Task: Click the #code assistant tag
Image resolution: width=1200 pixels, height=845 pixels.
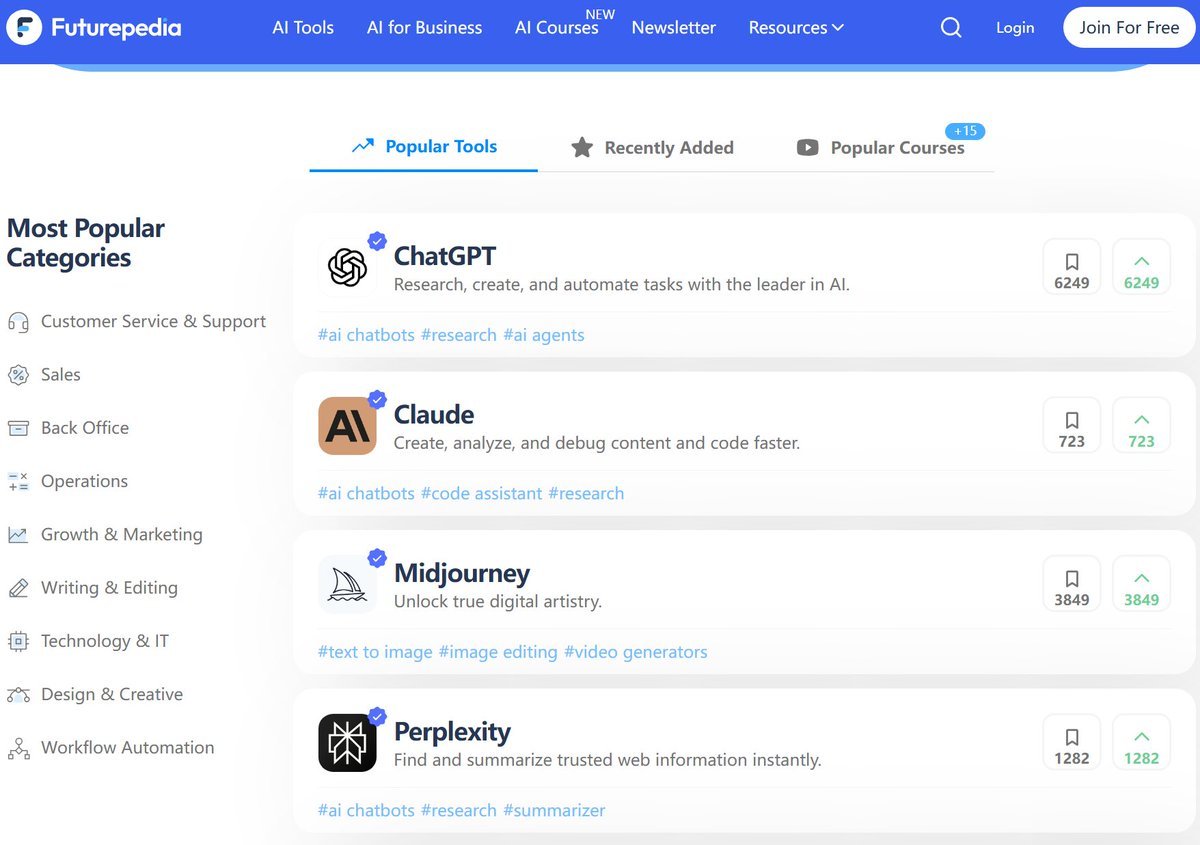Action: (x=482, y=494)
